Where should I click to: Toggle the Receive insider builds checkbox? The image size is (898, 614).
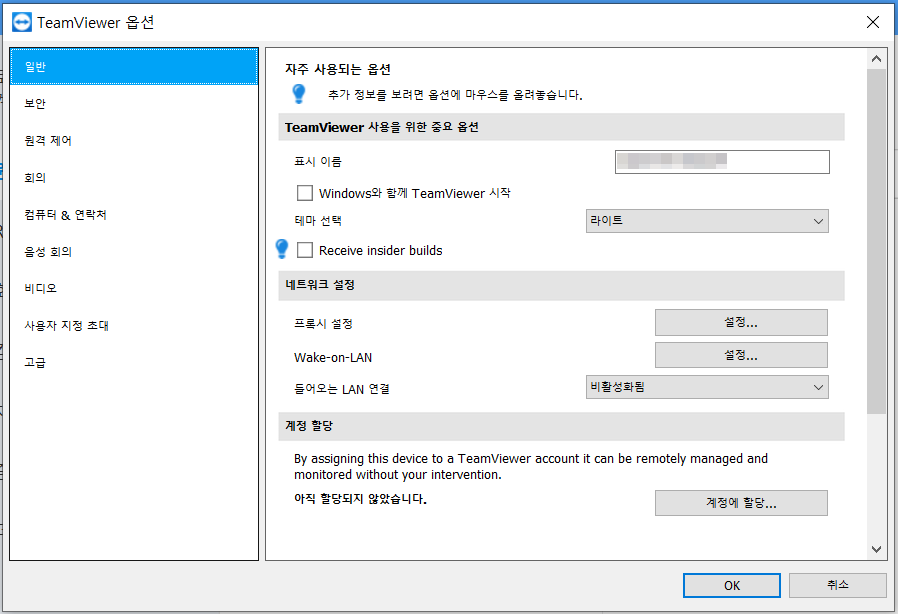[x=305, y=250]
